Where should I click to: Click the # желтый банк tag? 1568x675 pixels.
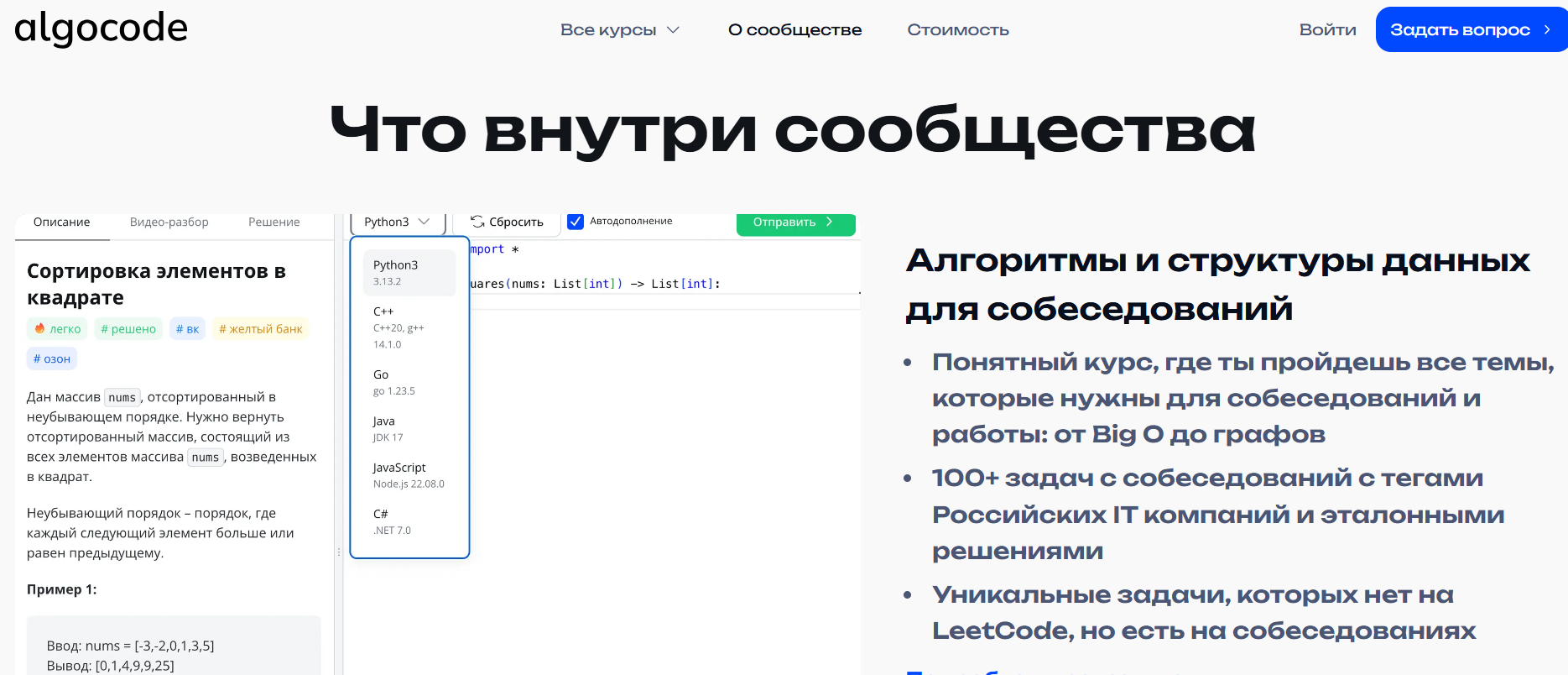point(261,329)
